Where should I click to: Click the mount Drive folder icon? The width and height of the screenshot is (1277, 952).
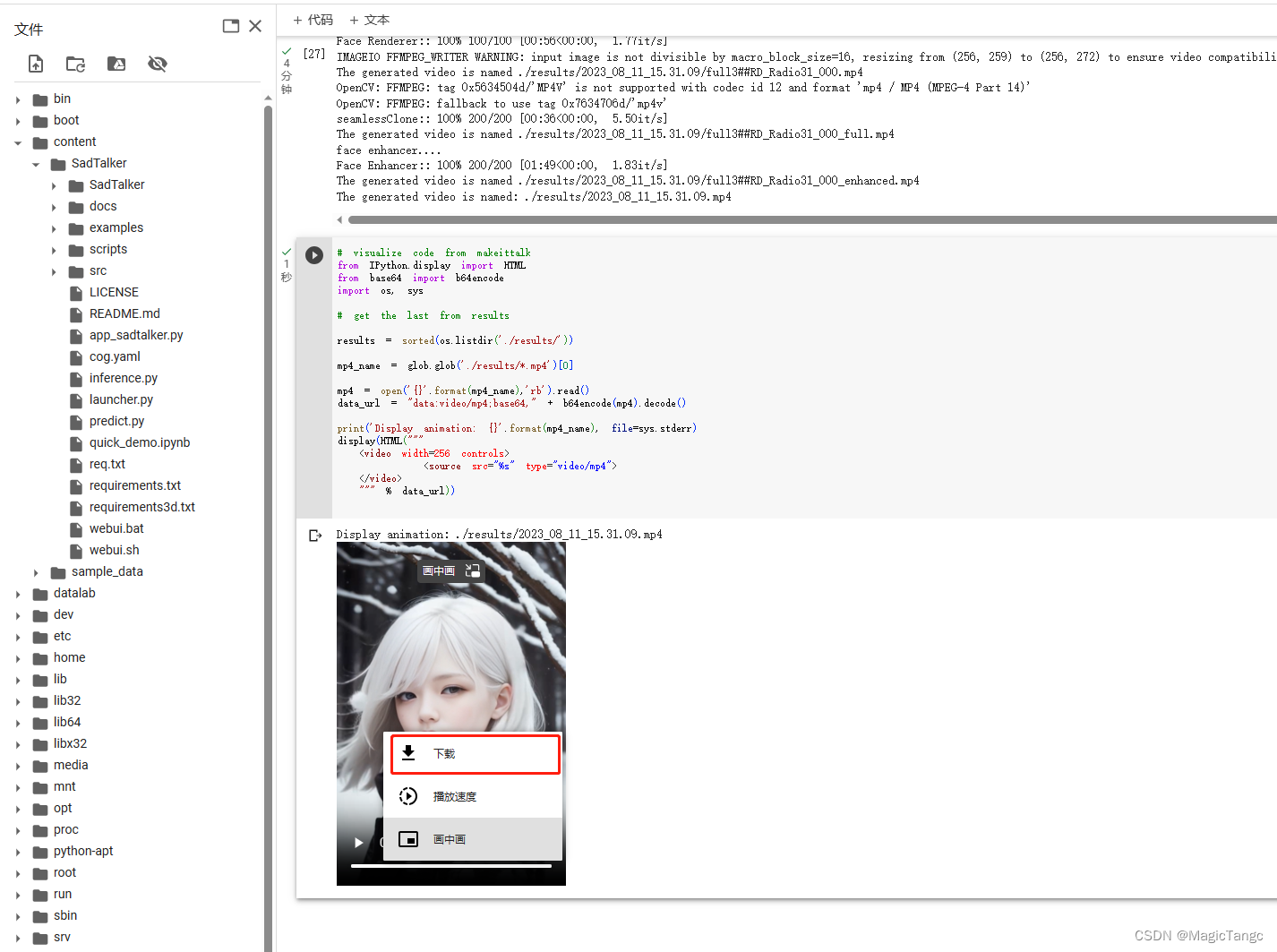coord(116,64)
